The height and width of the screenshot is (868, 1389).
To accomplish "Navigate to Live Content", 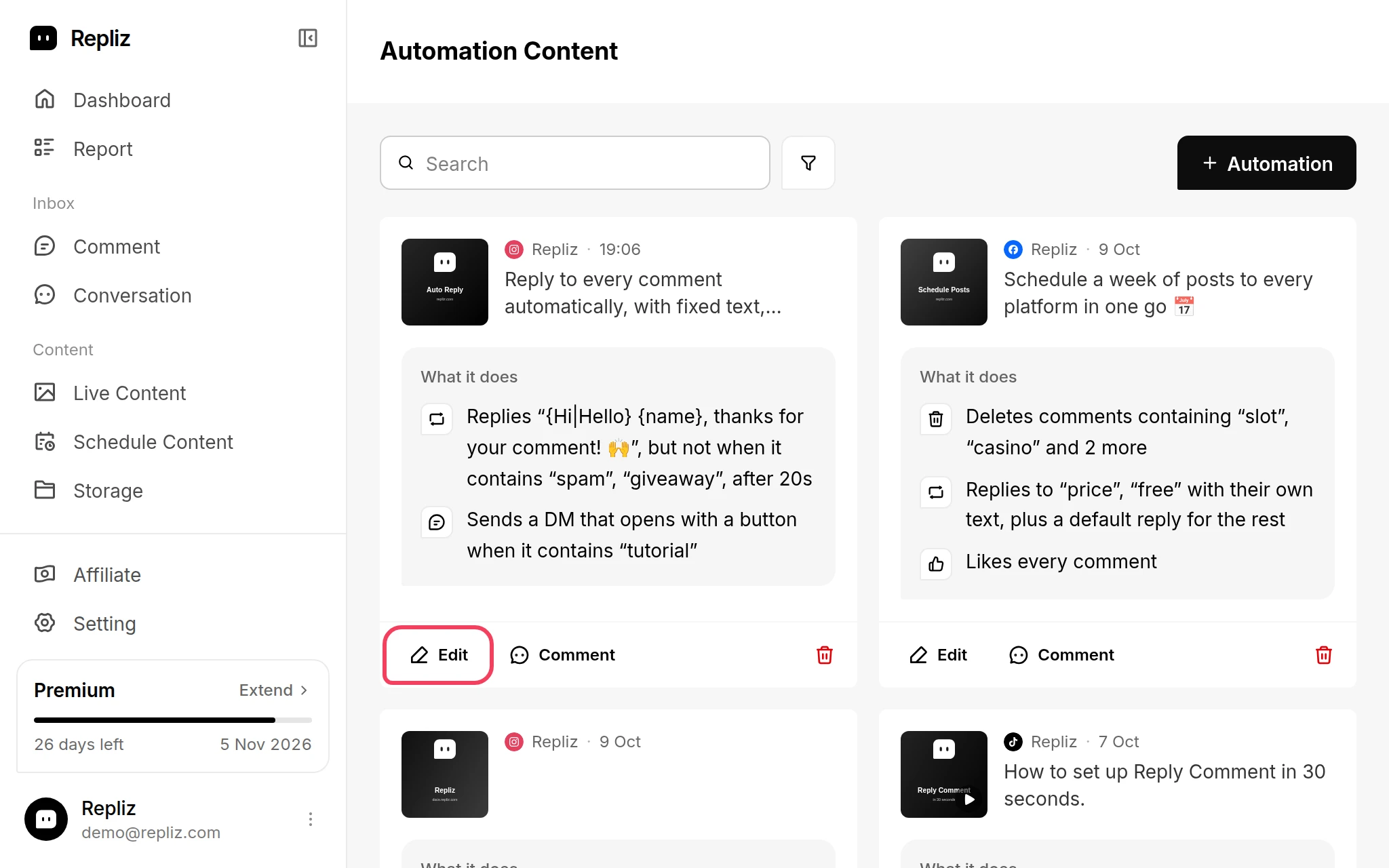I will 173,393.
